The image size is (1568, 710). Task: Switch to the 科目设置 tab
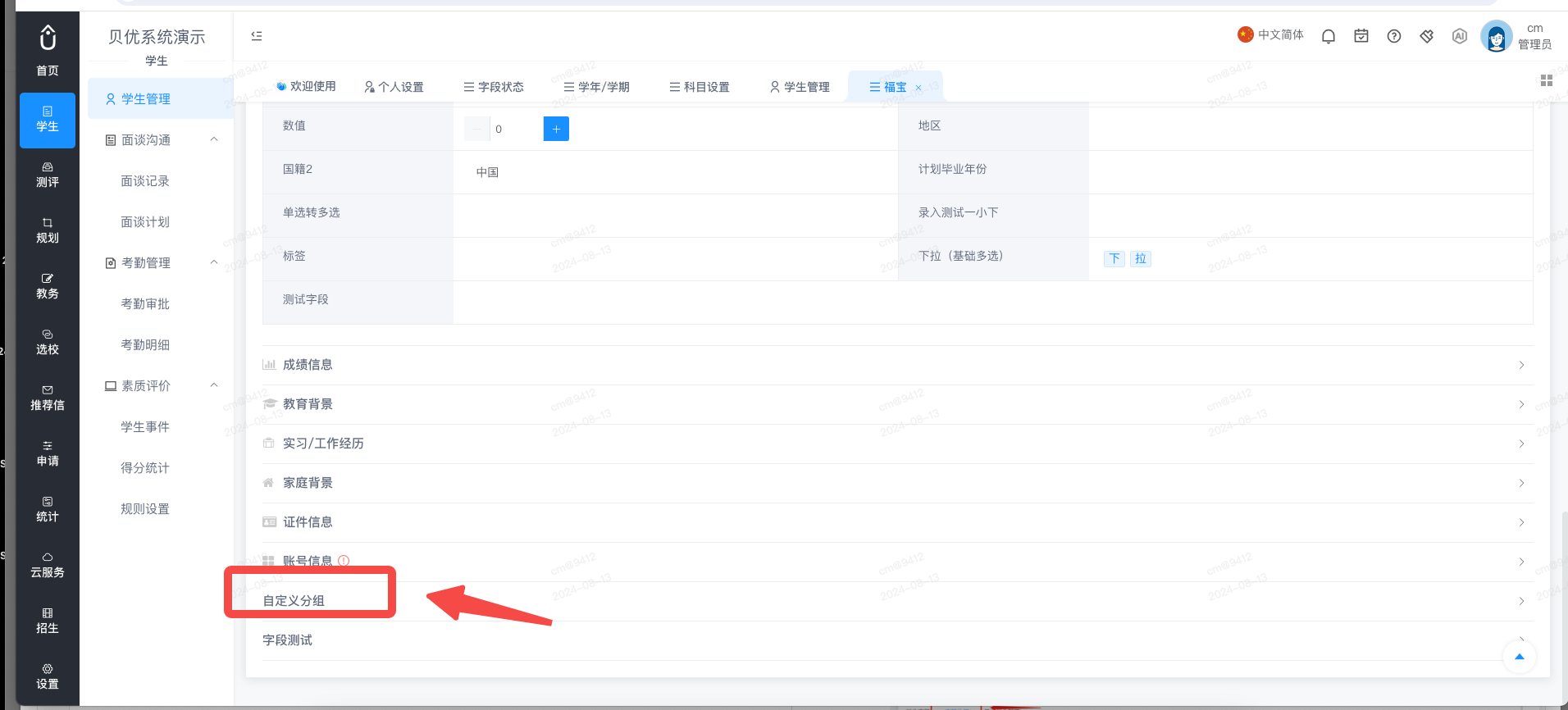point(700,87)
